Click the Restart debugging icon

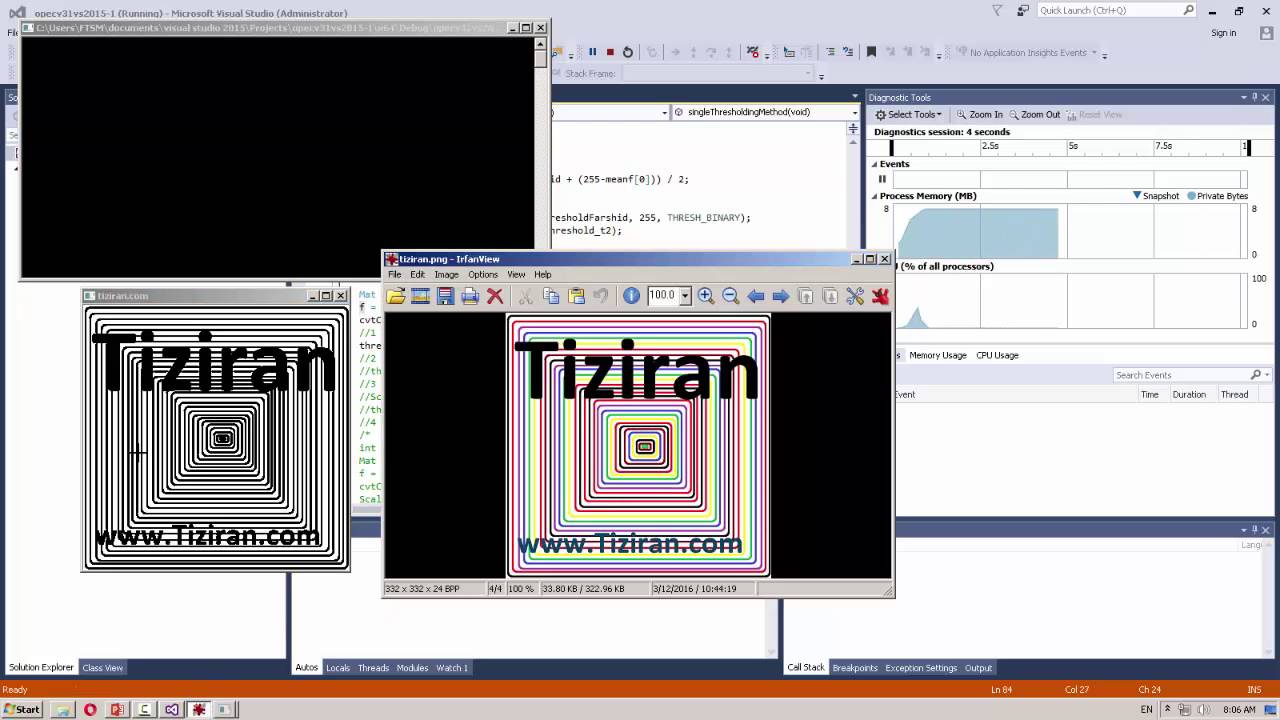point(628,52)
